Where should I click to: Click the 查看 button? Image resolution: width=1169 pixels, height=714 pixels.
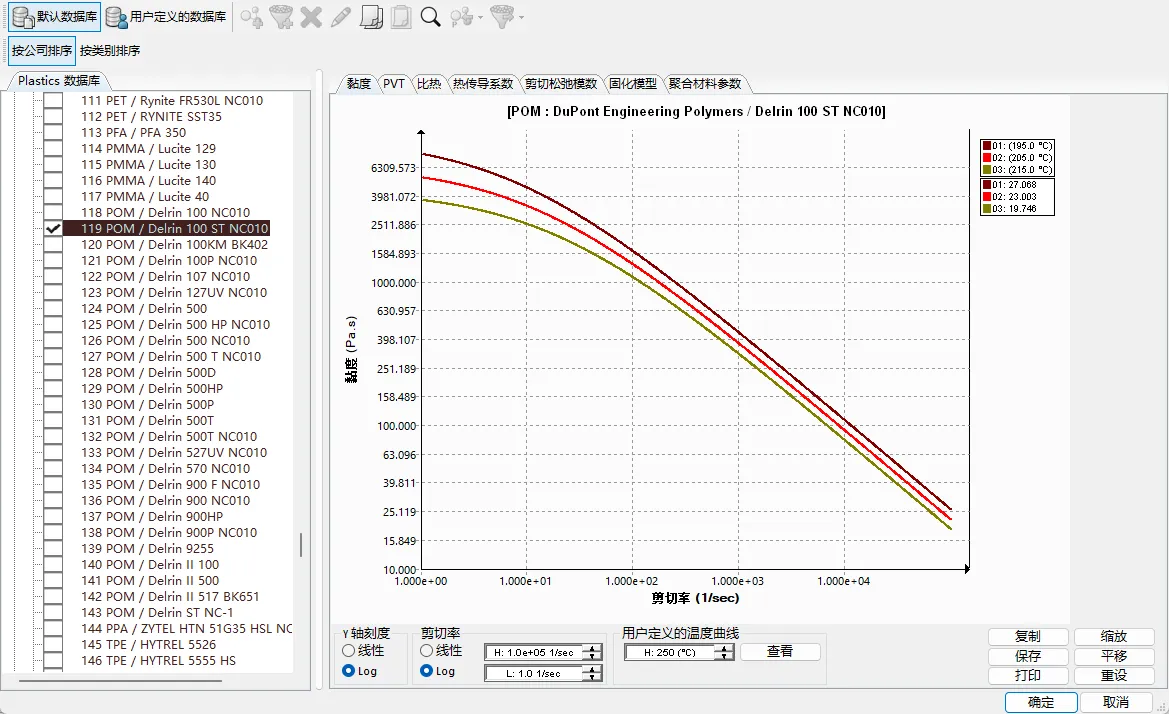click(x=780, y=651)
